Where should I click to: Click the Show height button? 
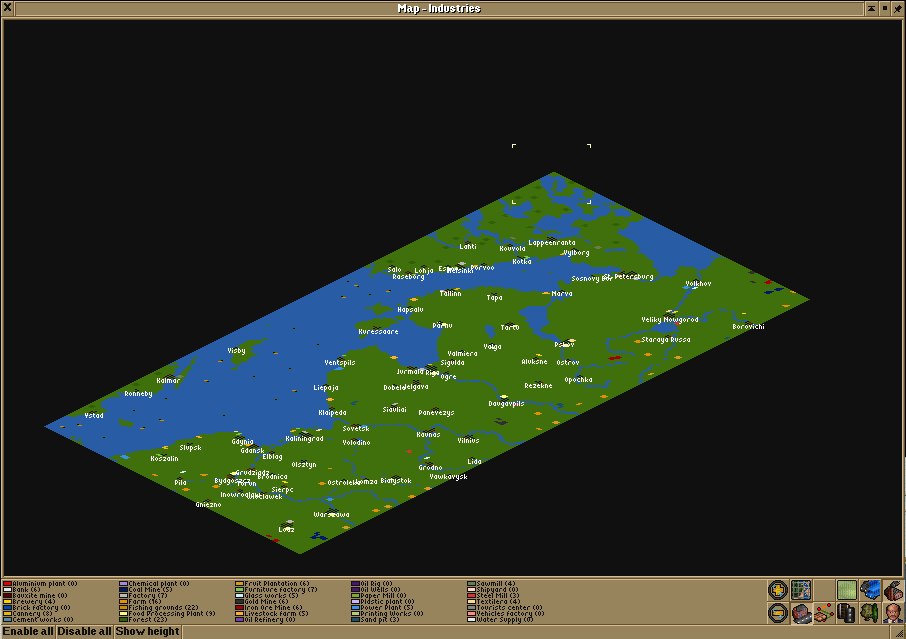click(148, 631)
